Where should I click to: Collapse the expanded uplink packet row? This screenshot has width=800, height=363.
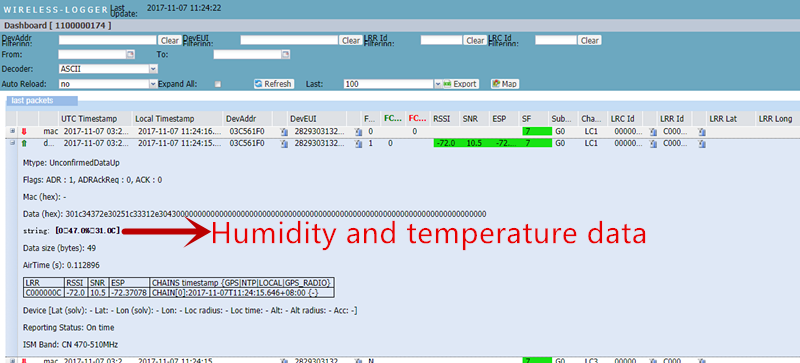point(12,143)
